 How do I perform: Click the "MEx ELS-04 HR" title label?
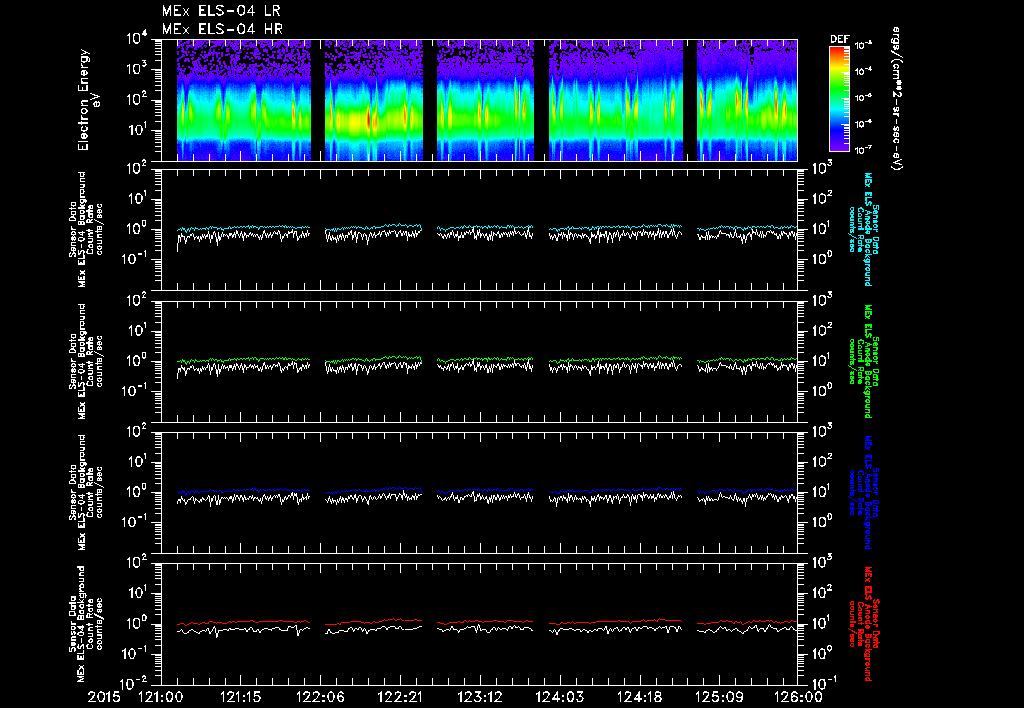click(221, 28)
